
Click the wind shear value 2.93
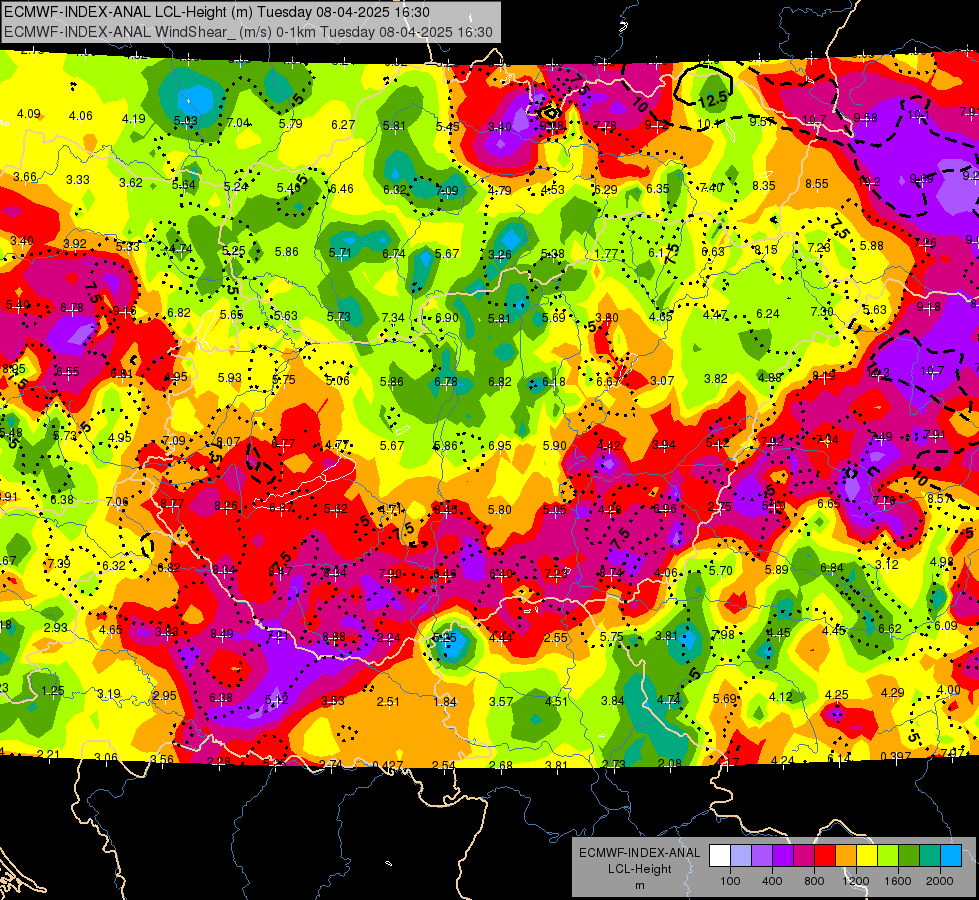tap(56, 627)
